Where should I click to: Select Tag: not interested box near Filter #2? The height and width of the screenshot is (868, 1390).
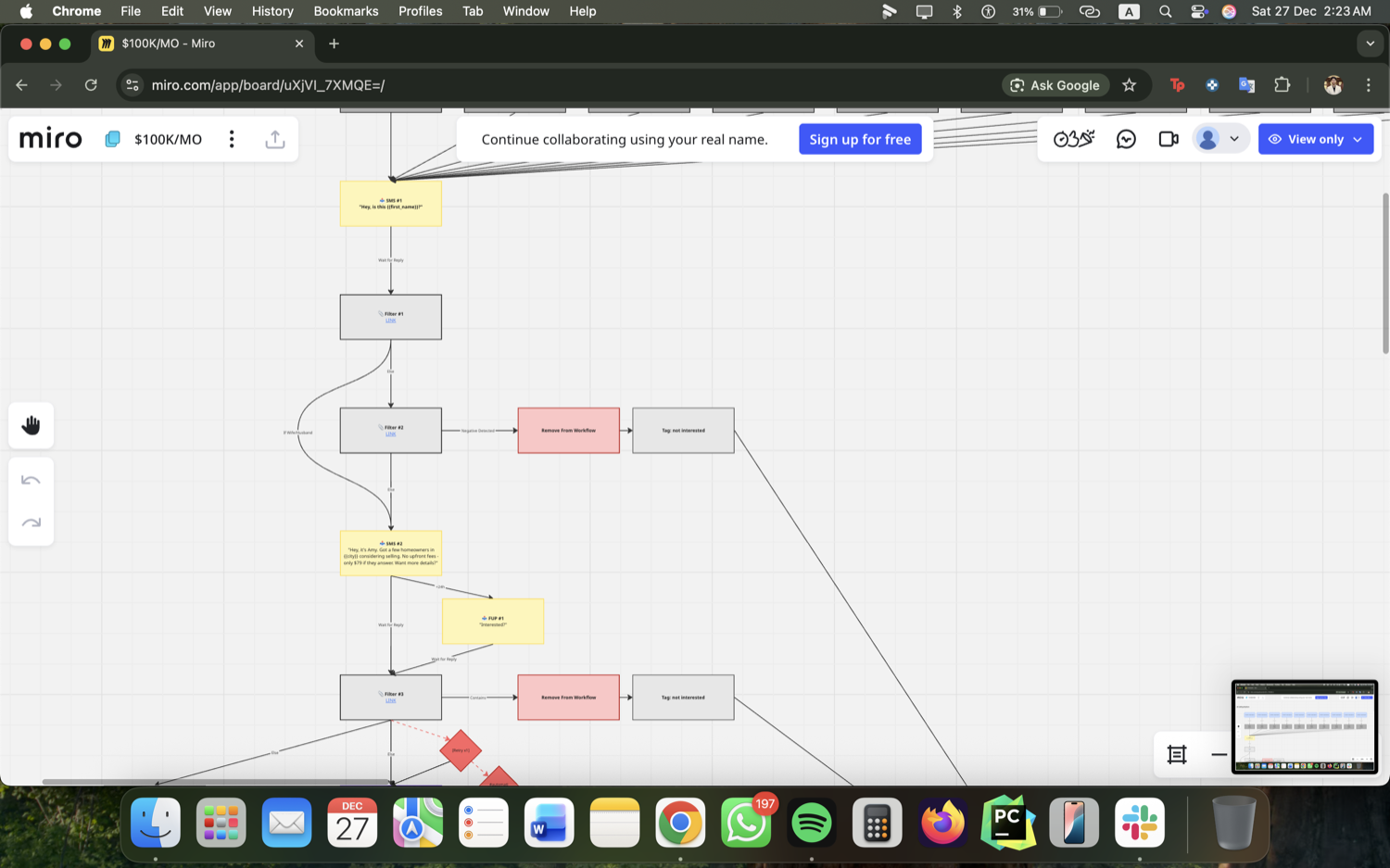683,431
